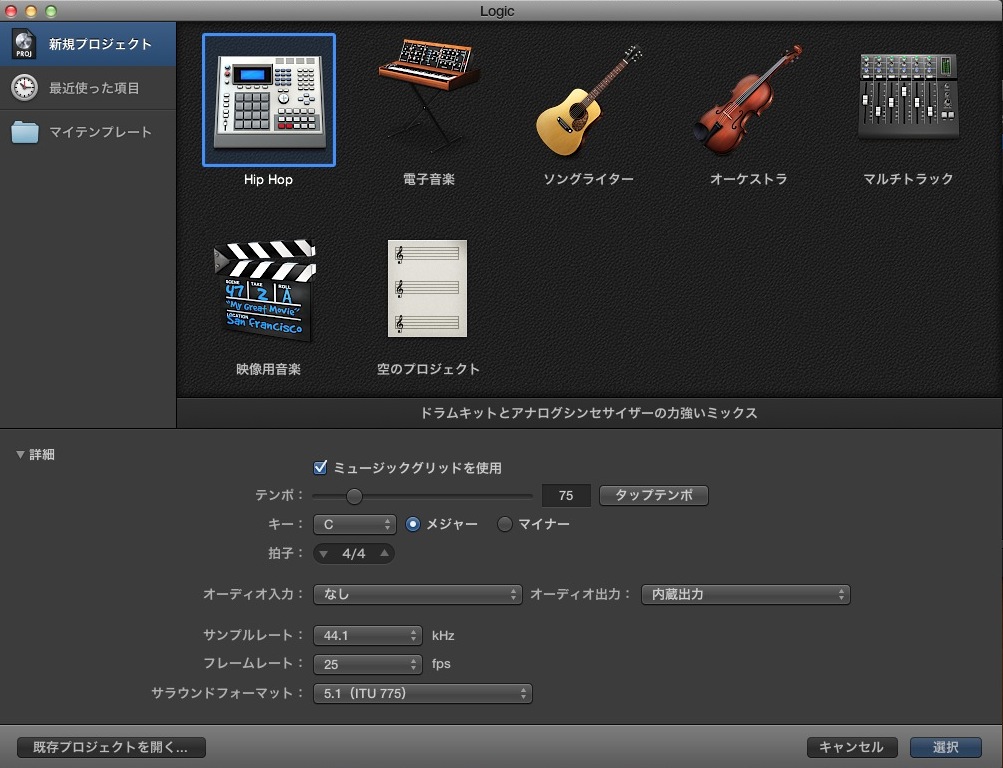Screen dimensions: 1003x768
Task: Open the サンプルレート dropdown showing 44.1
Action: 368,635
